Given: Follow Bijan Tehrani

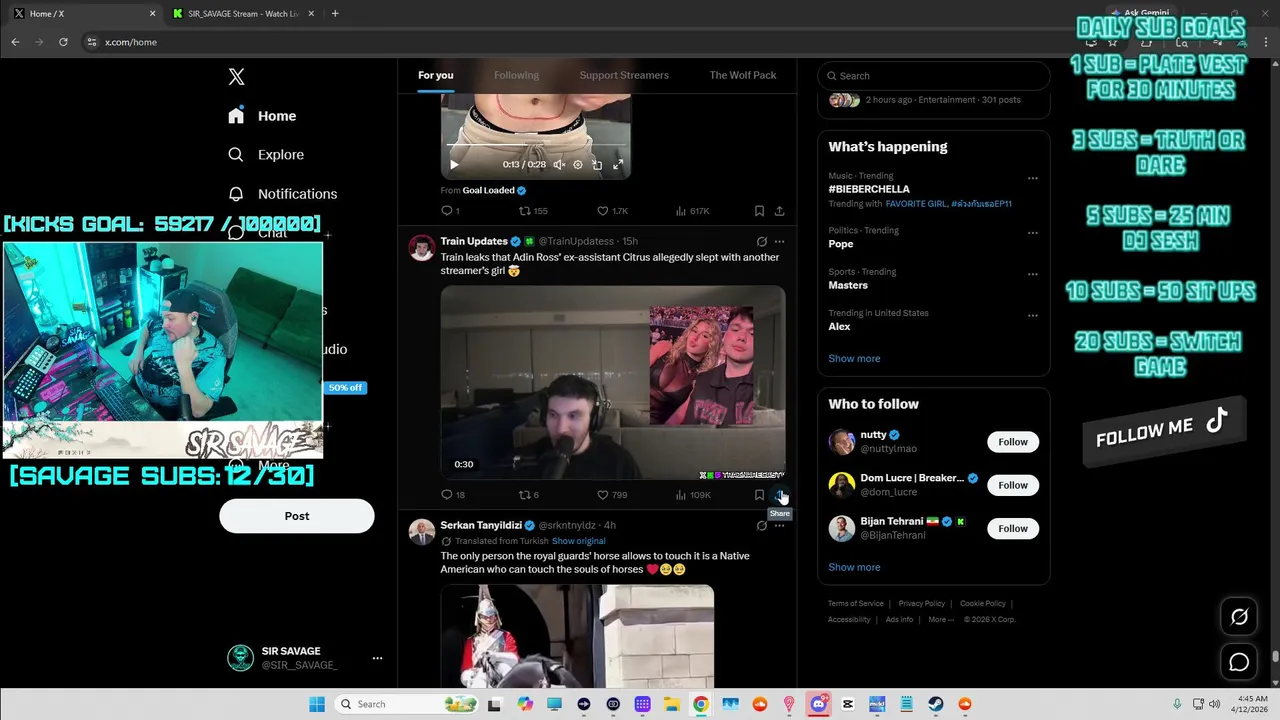Looking at the screenshot, I should (x=1013, y=528).
